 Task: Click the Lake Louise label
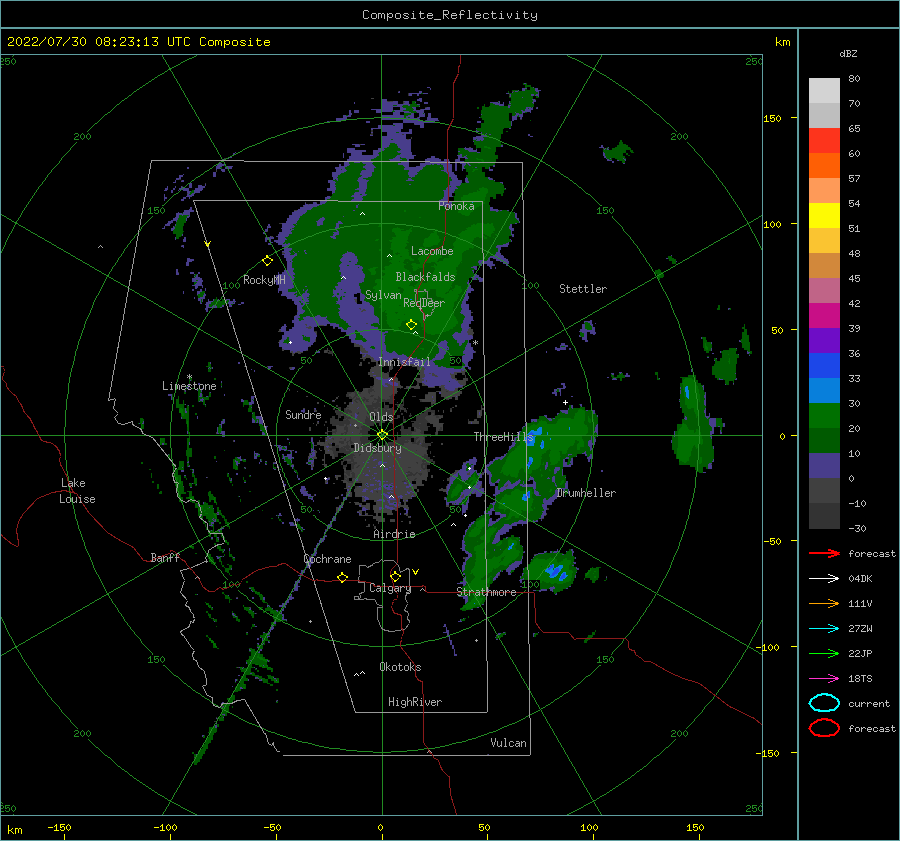[x=78, y=491]
